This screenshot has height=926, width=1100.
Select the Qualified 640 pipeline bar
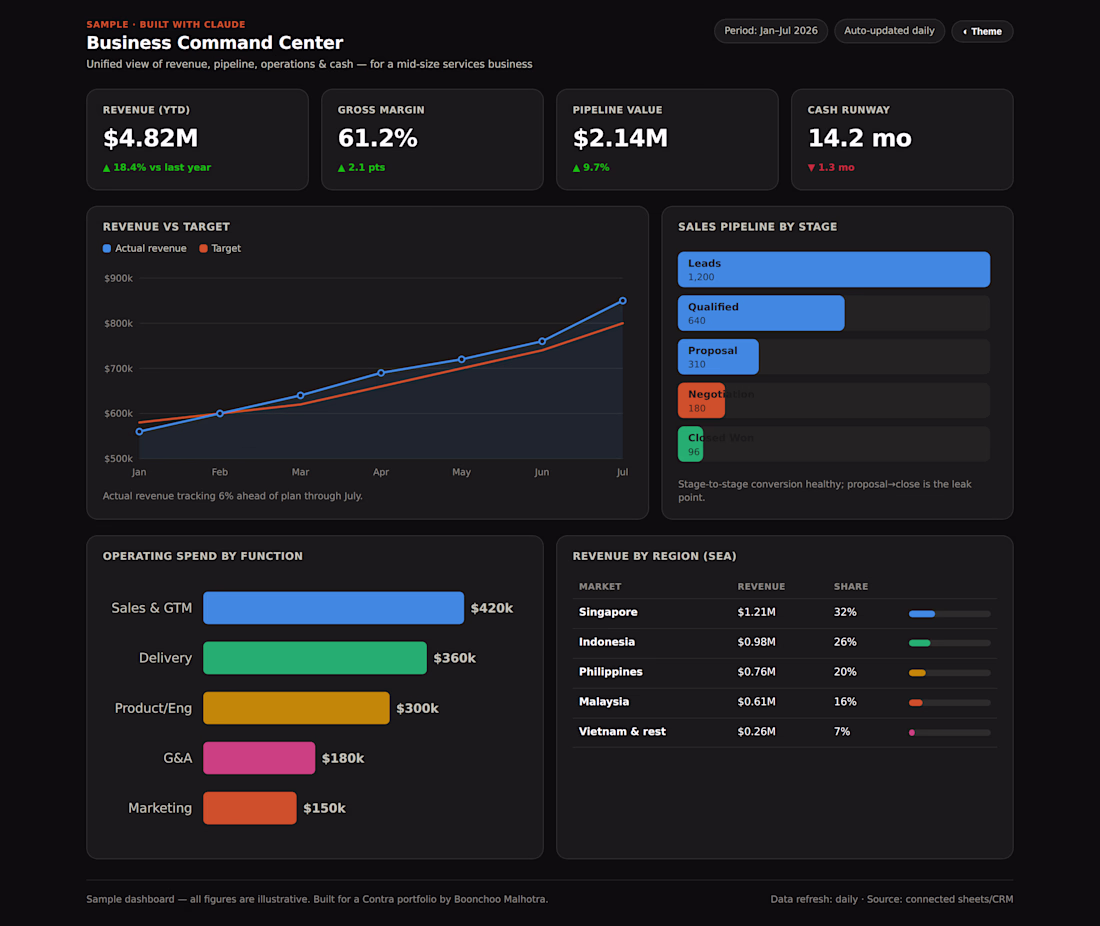(761, 313)
